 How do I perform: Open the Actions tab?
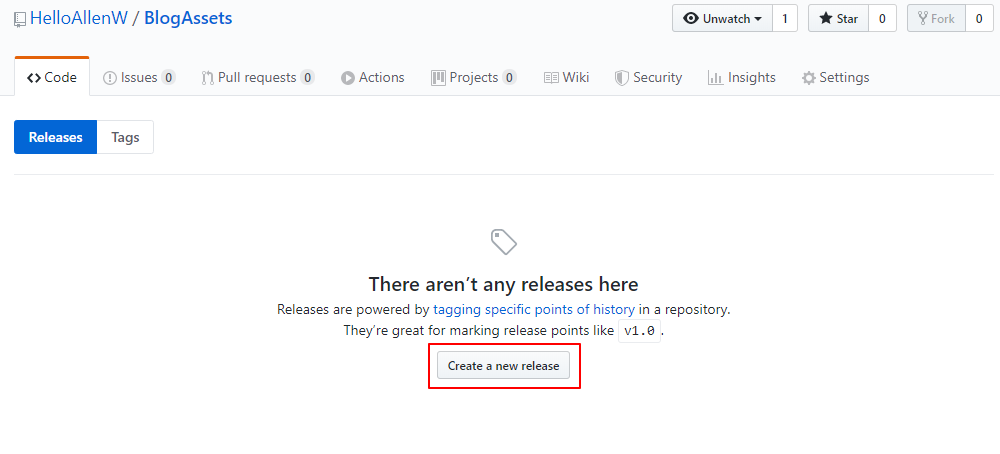coord(372,77)
